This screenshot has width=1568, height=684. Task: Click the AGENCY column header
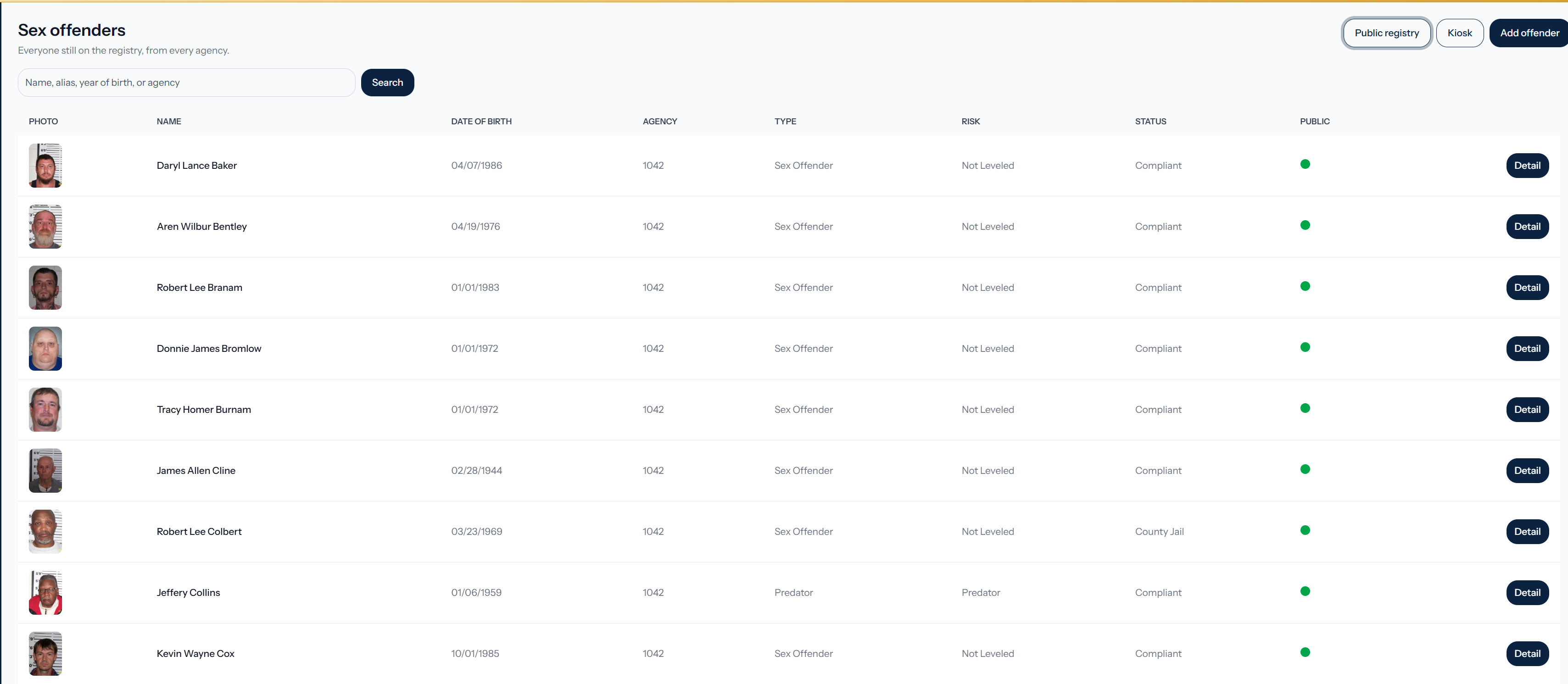point(659,121)
